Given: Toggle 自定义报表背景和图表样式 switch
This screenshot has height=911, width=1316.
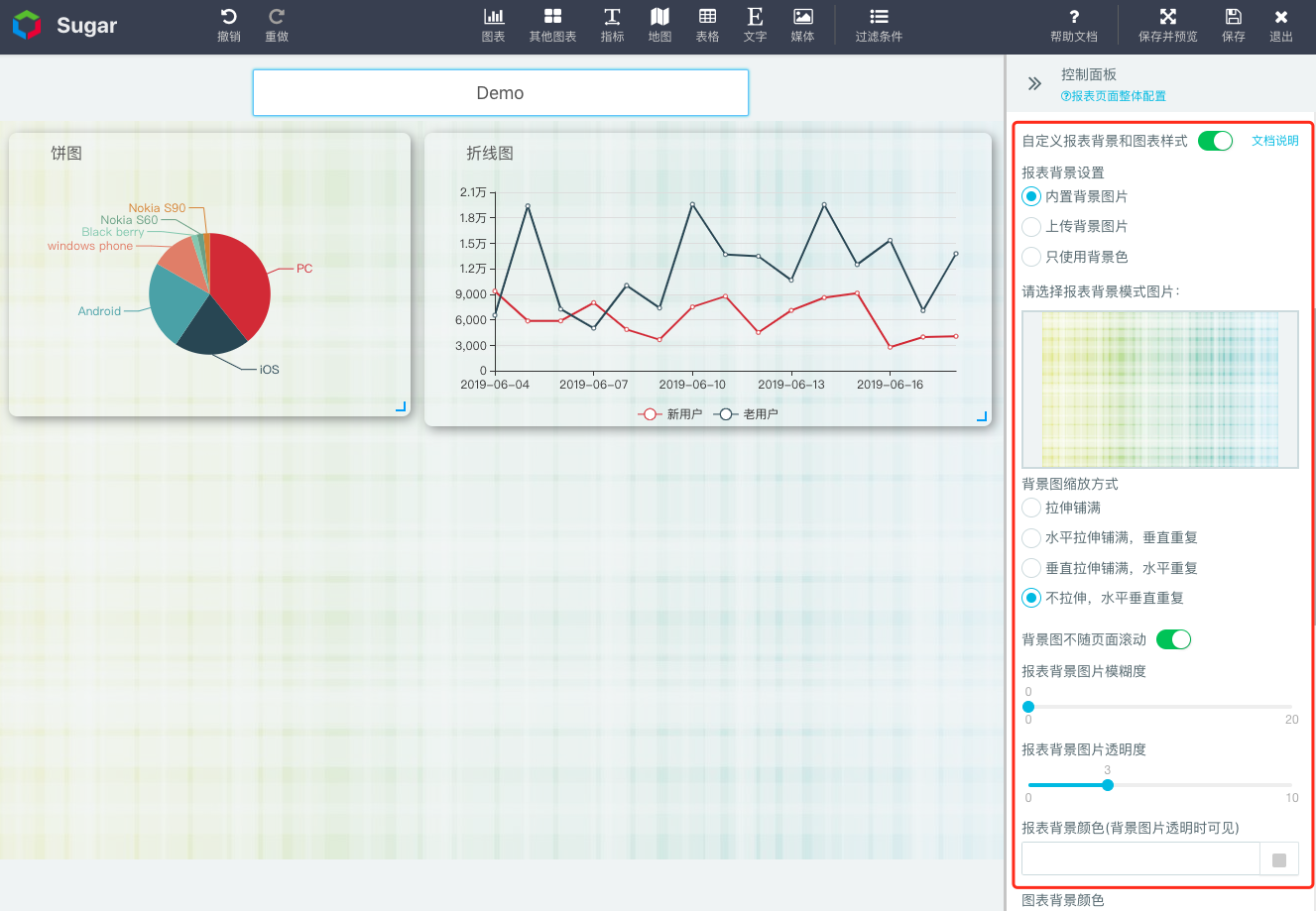Looking at the screenshot, I should tap(1215, 141).
